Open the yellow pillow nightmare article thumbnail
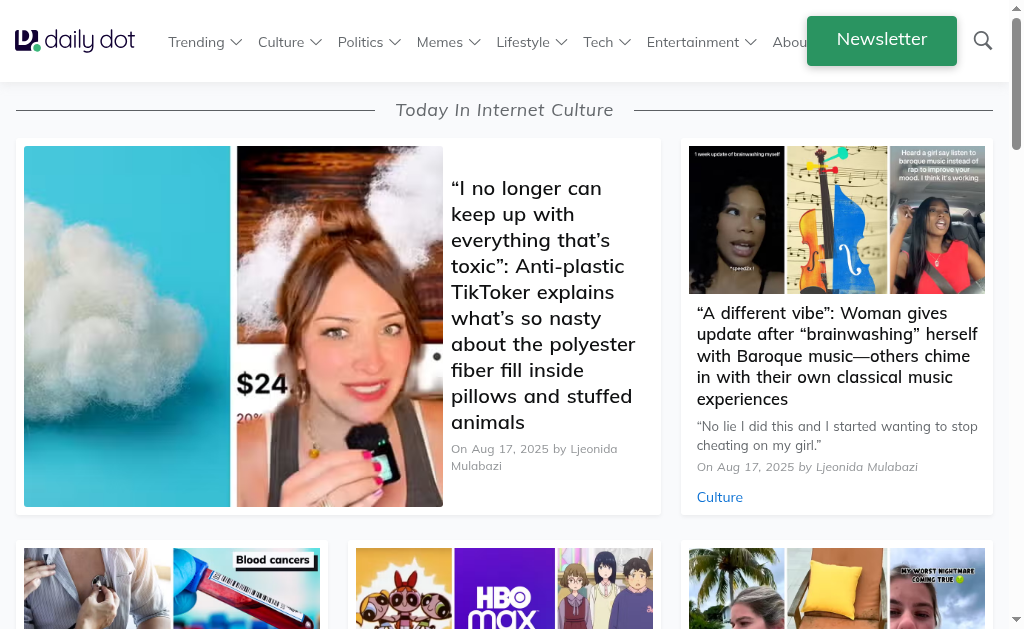This screenshot has height=629, width=1024. pyautogui.click(x=837, y=589)
